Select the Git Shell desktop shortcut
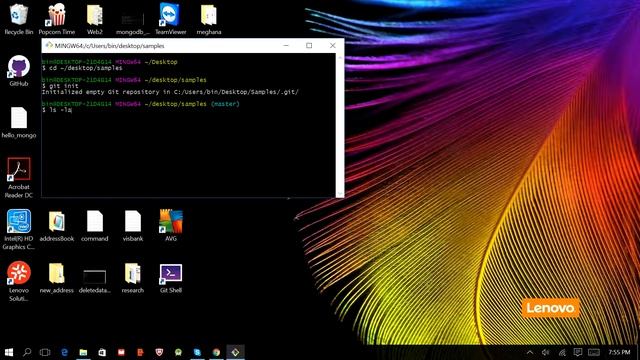The height and width of the screenshot is (360, 640). point(171,278)
